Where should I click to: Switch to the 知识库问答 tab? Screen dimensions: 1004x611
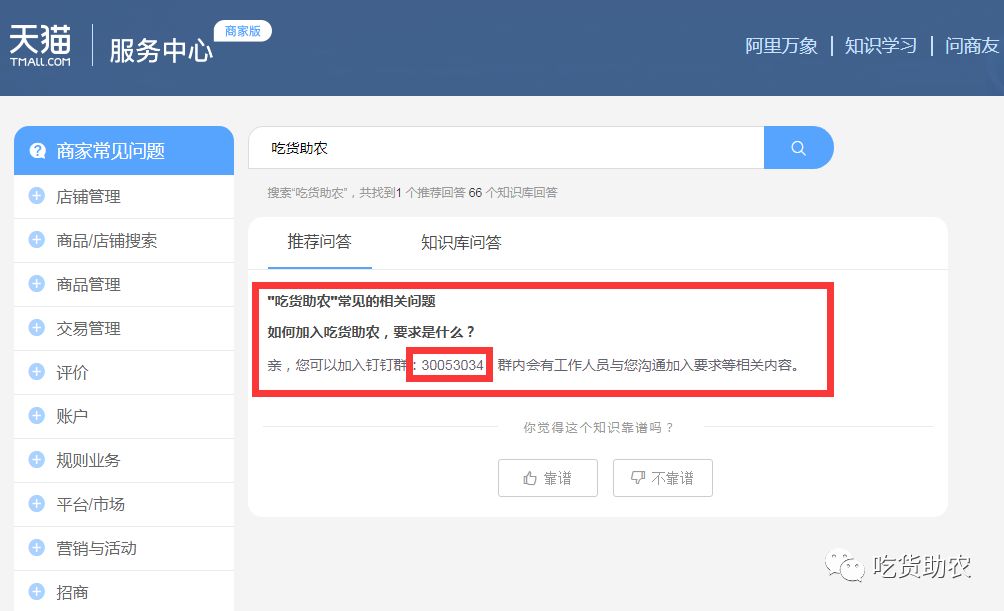click(459, 242)
